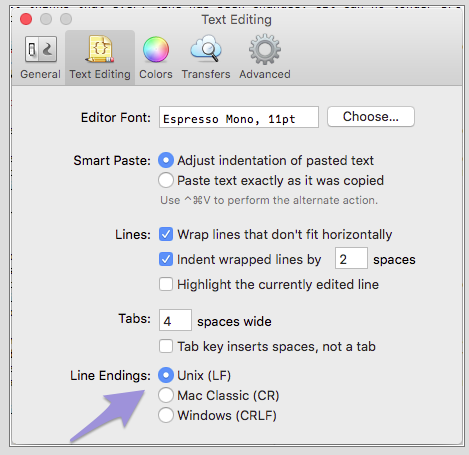Image resolution: width=469 pixels, height=455 pixels.
Task: Click the Editor Font field
Action: point(239,117)
